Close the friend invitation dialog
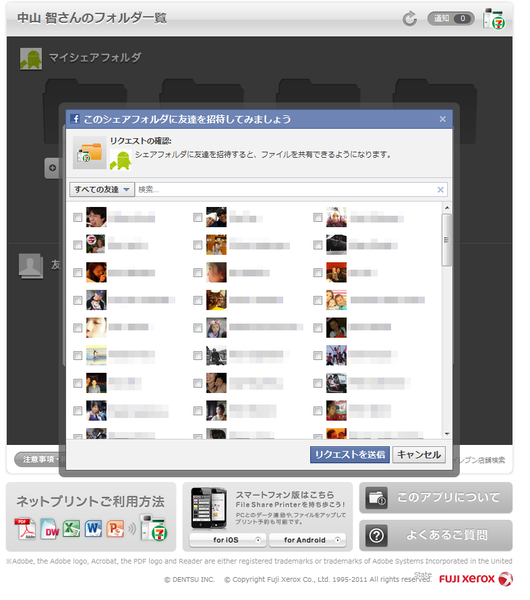530x600 pixels. click(x=442, y=119)
